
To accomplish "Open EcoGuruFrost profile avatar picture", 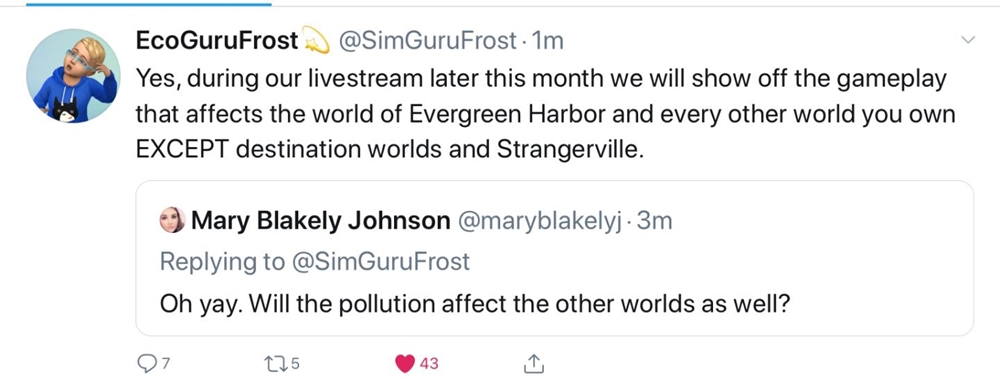I will 73,75.
